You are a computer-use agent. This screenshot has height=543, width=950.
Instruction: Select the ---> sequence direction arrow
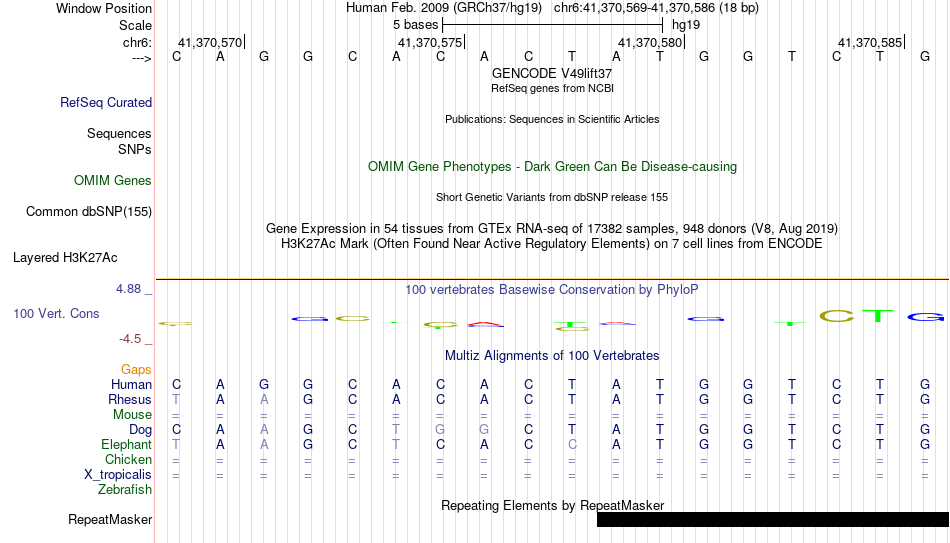[141, 58]
